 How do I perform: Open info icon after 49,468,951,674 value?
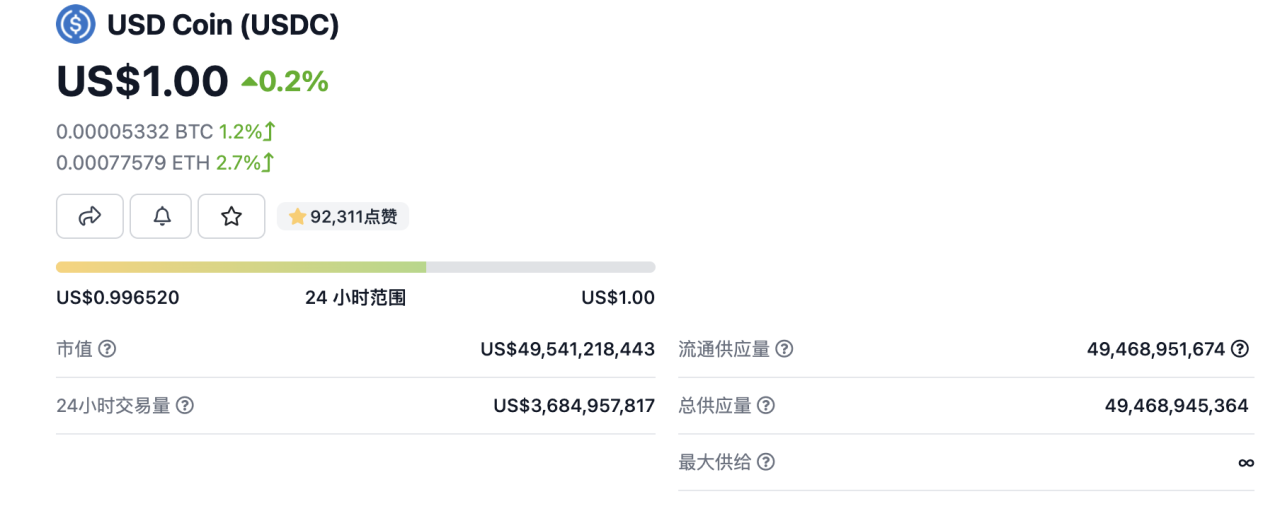[1240, 349]
